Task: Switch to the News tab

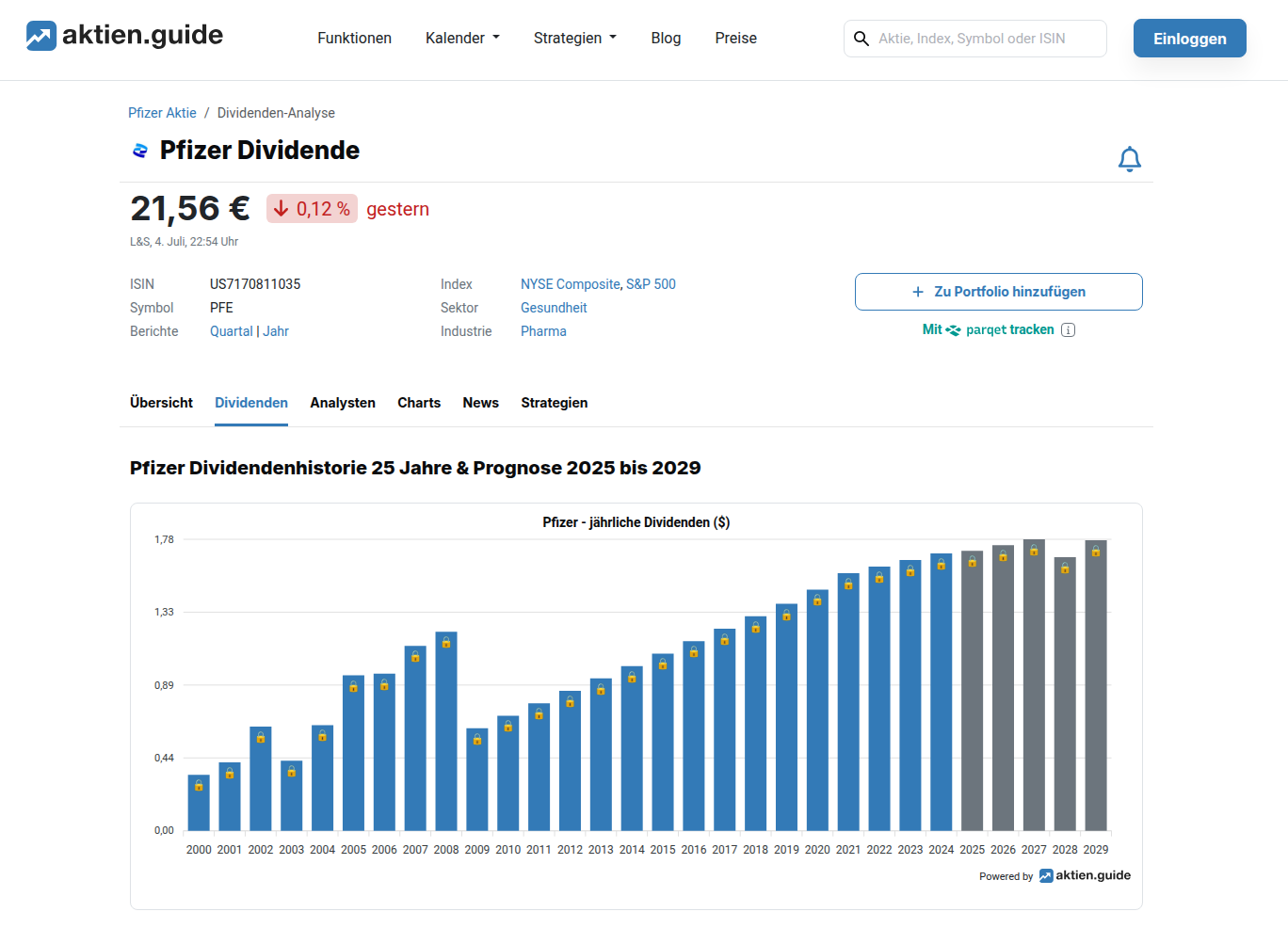Action: click(x=480, y=403)
